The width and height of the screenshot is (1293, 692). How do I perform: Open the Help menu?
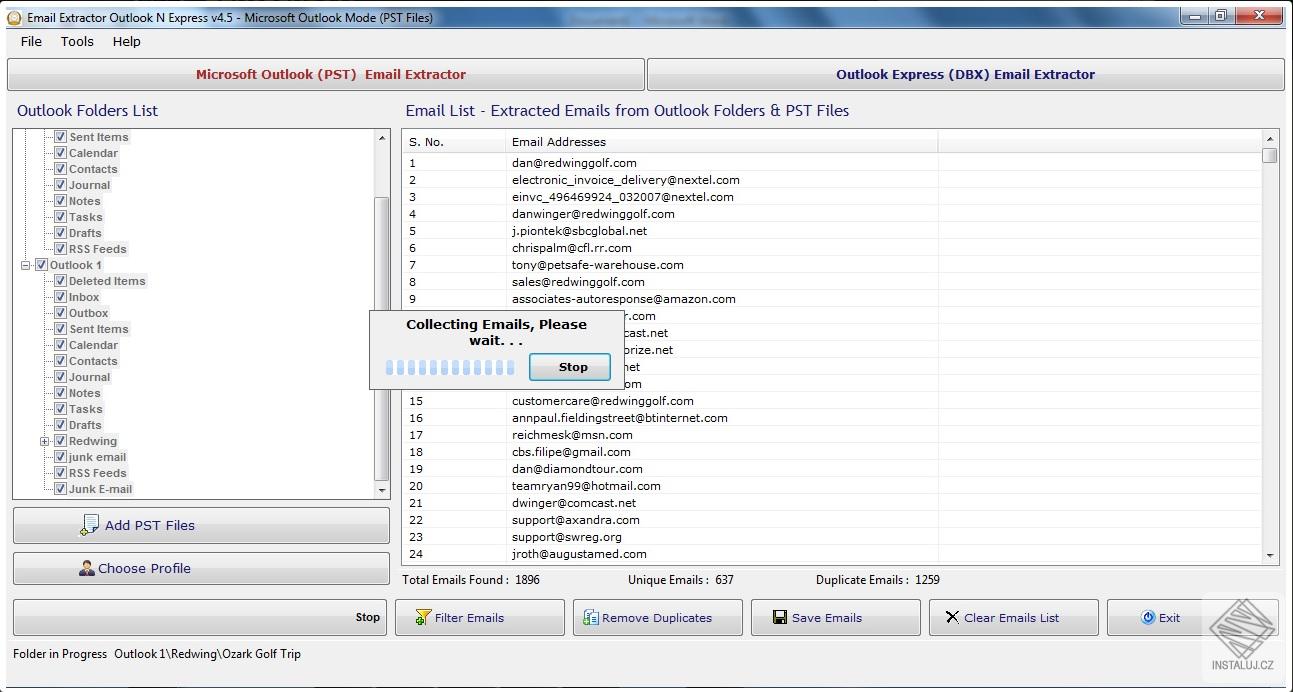pos(127,41)
